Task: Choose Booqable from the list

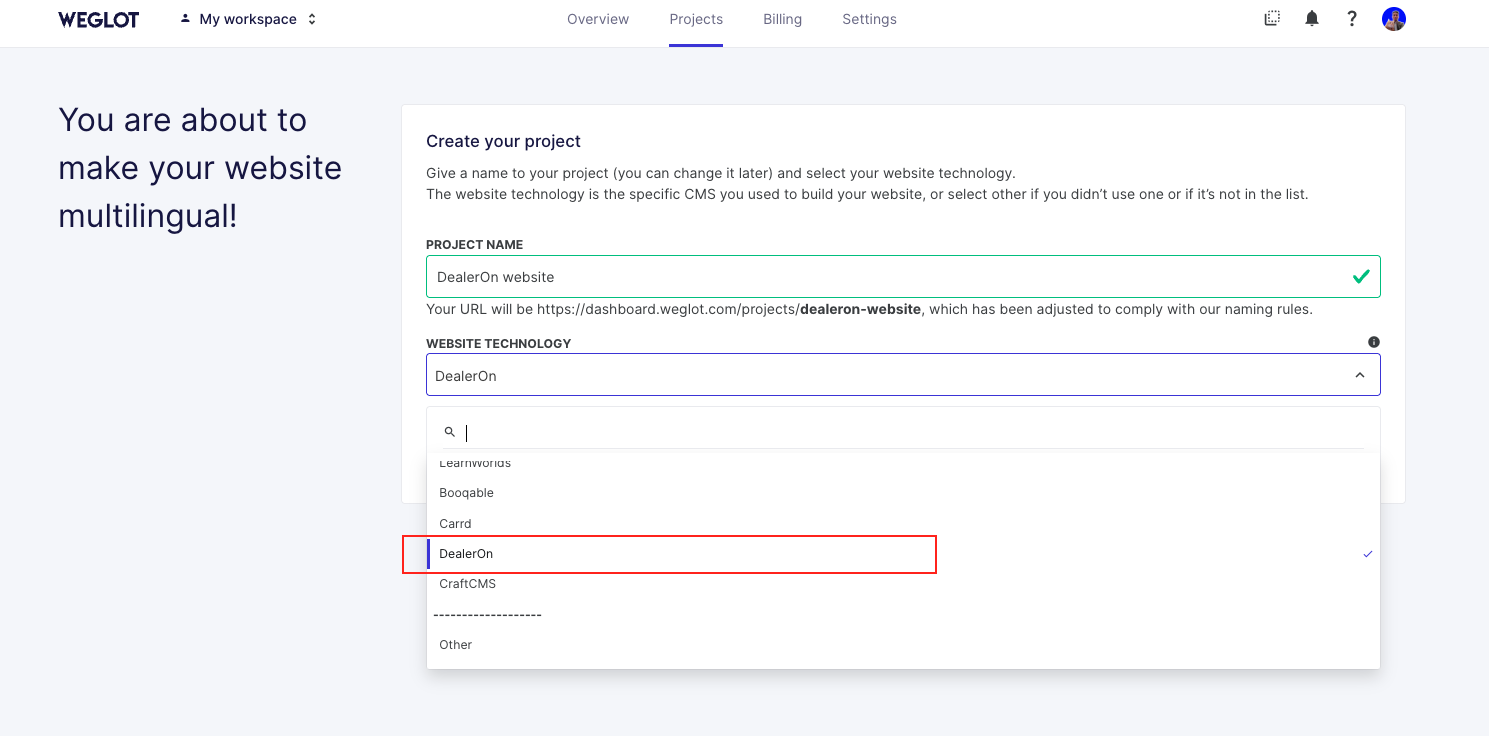Action: pyautogui.click(x=467, y=493)
